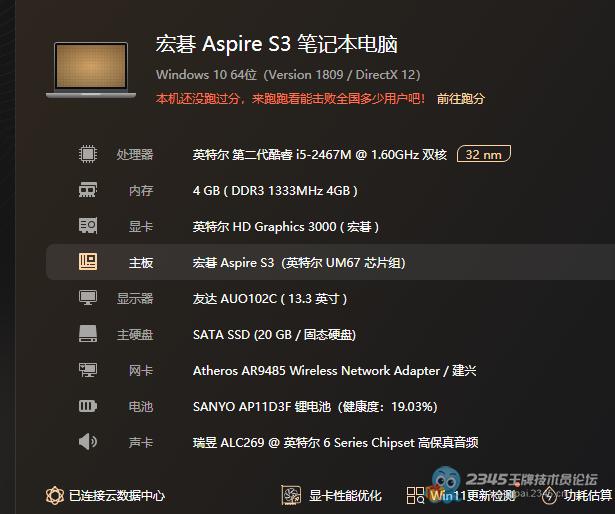Image resolution: width=615 pixels, height=514 pixels.
Task: Click the Aspire S3 UM67 chipset value
Action: [299, 263]
